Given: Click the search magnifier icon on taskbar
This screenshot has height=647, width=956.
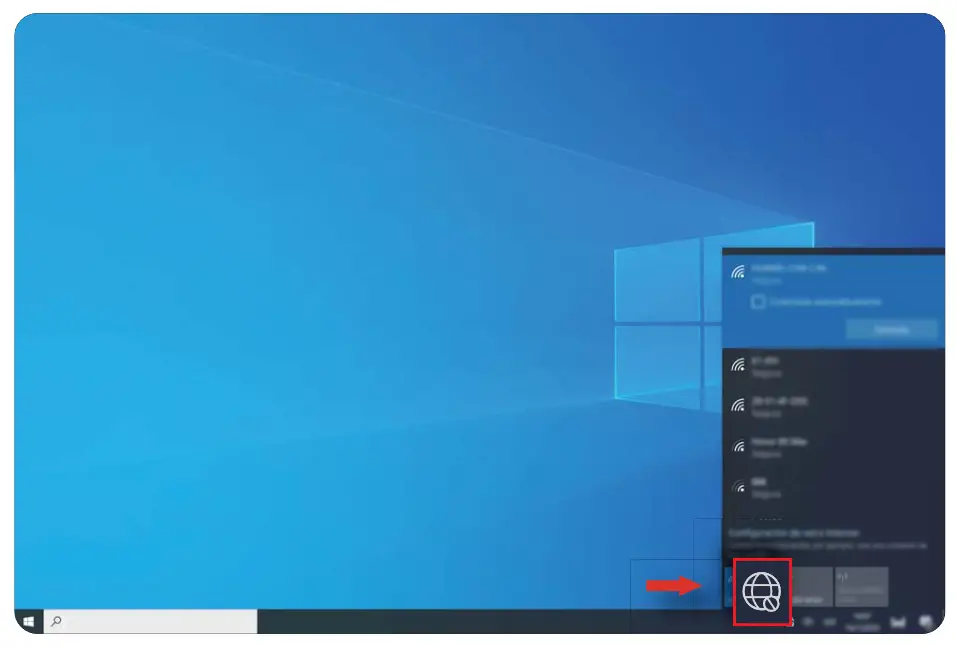Looking at the screenshot, I should tap(56, 622).
